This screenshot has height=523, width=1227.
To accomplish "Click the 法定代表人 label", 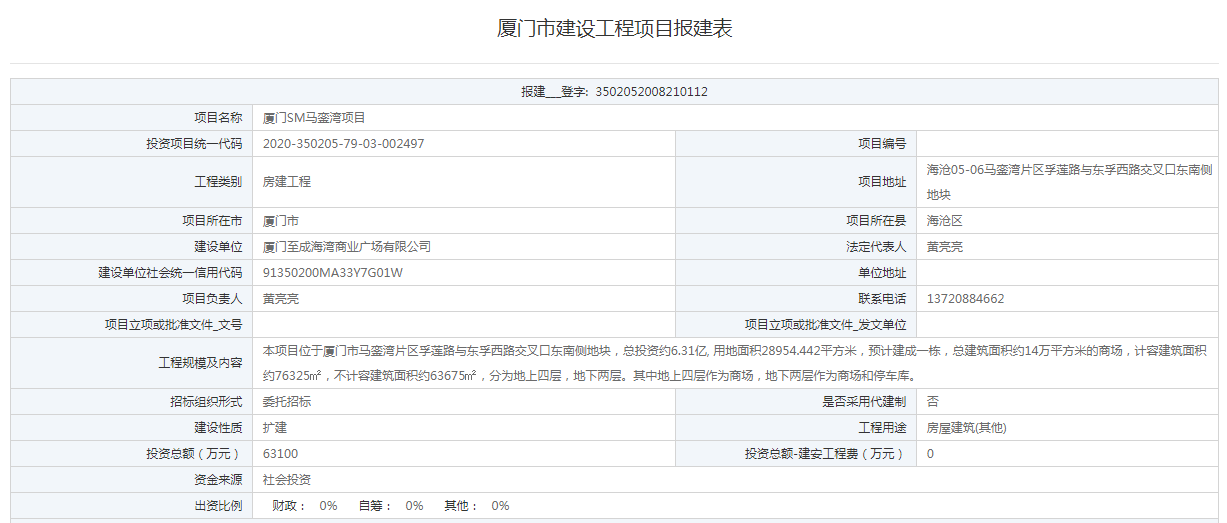I will click(x=876, y=246).
